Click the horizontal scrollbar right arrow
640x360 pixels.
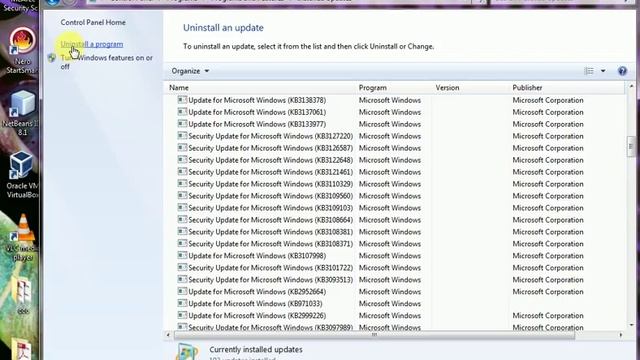621,335
